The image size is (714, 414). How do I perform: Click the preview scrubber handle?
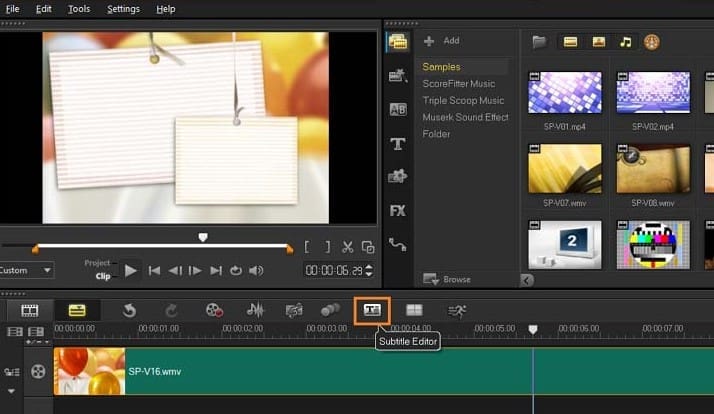(x=203, y=238)
